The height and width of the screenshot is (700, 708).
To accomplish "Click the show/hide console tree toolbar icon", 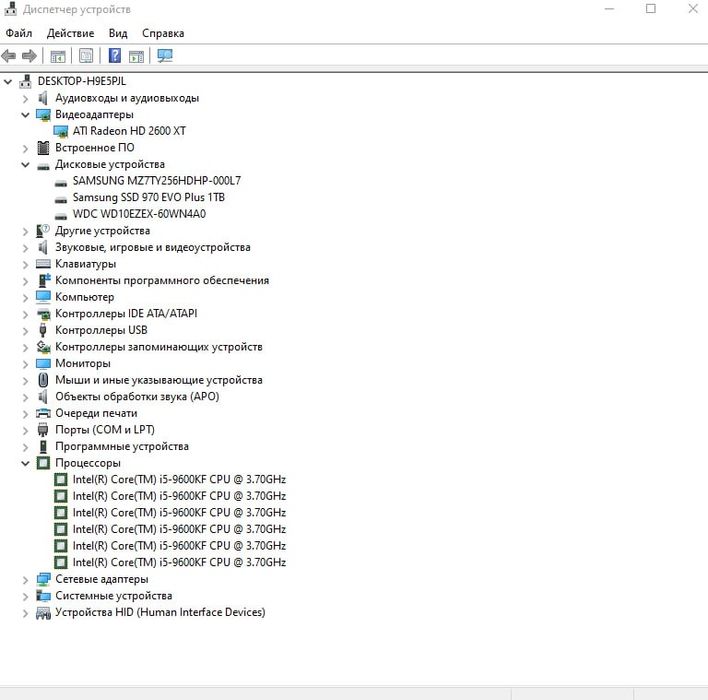I will (58, 56).
